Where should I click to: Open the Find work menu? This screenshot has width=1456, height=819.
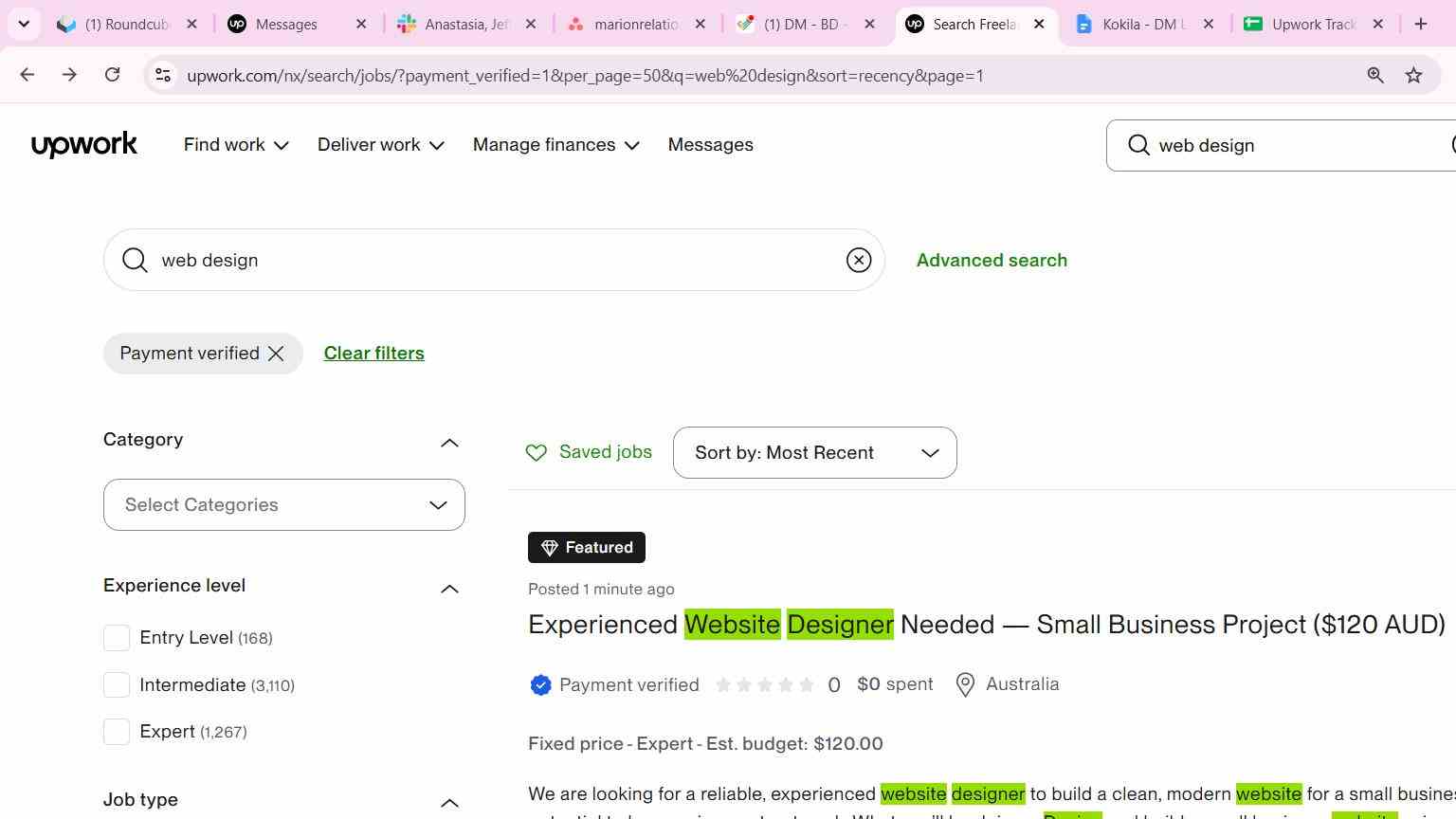[236, 145]
